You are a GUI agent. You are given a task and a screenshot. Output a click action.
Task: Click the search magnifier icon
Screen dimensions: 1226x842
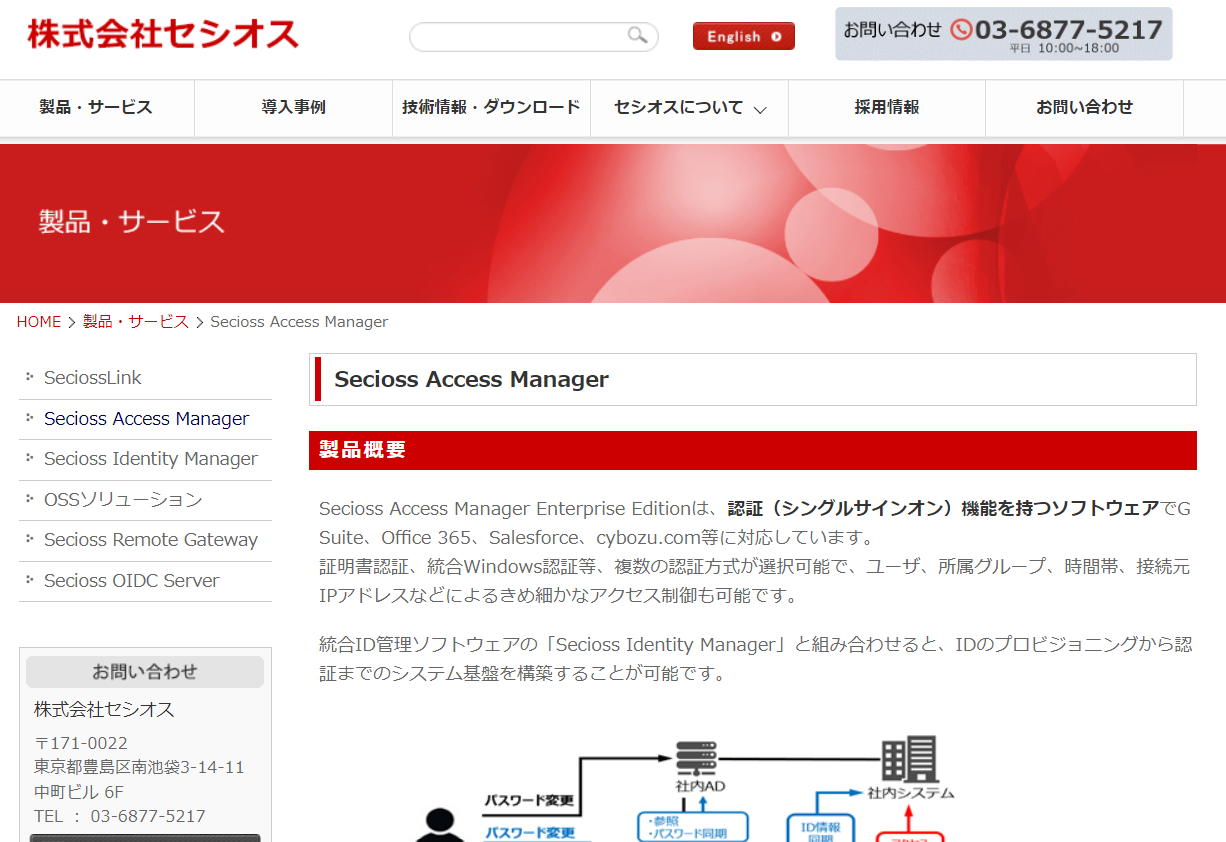[637, 36]
